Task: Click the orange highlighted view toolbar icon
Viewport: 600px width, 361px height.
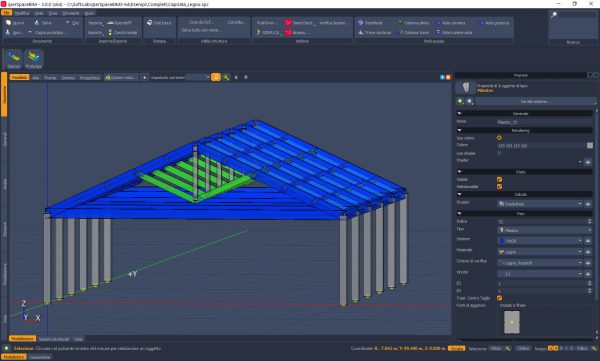Action: pyautogui.click(x=216, y=77)
